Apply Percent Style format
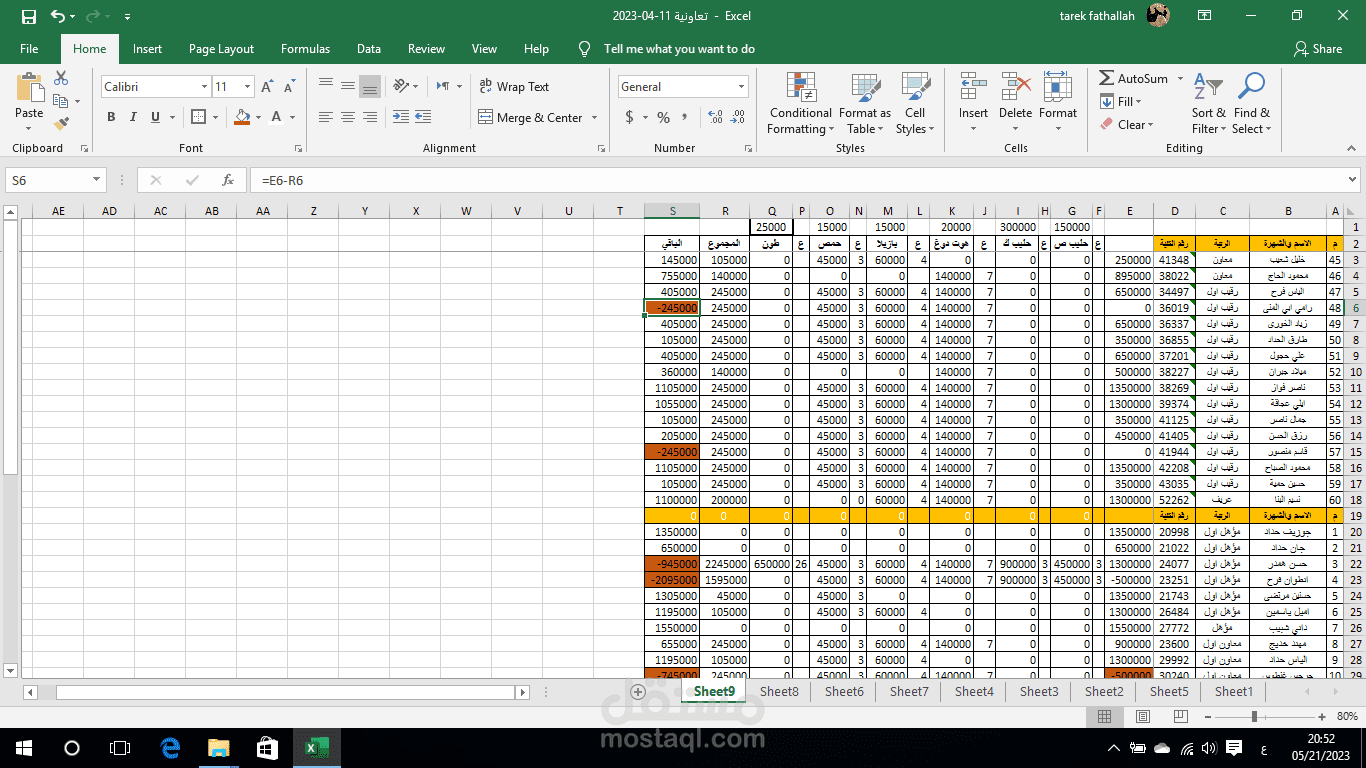This screenshot has width=1366, height=768. [663, 117]
